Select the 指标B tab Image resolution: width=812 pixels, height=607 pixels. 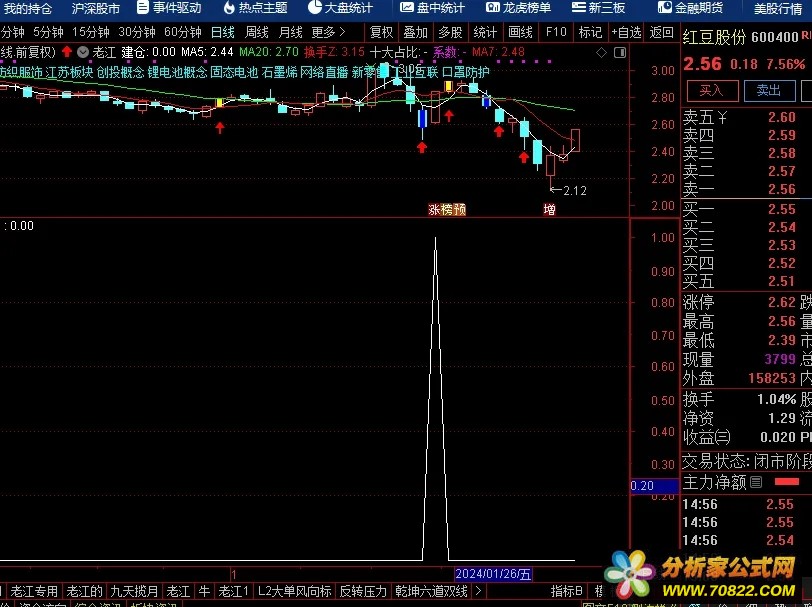point(567,590)
